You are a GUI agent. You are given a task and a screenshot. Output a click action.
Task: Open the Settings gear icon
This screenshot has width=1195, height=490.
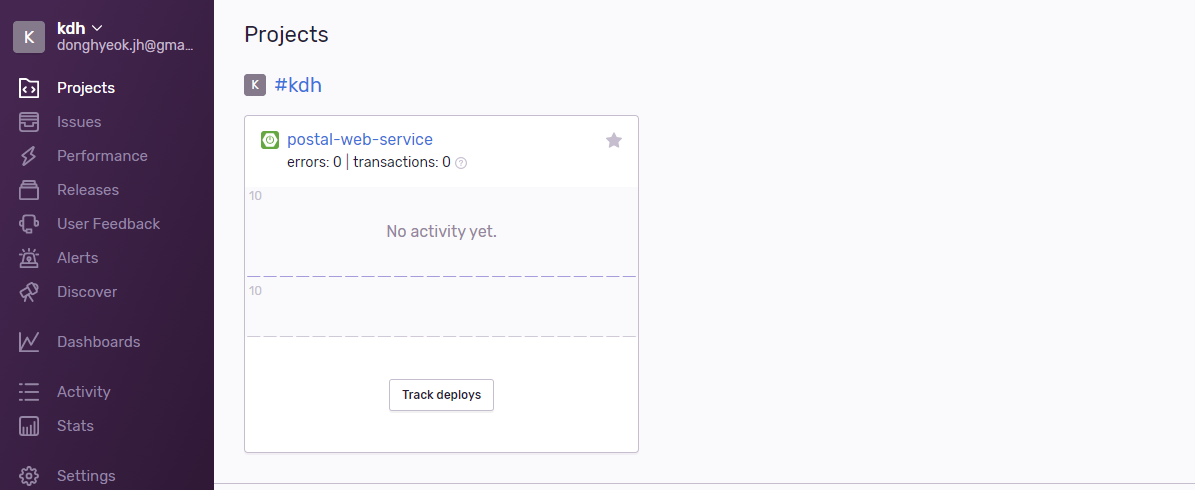pyautogui.click(x=29, y=476)
